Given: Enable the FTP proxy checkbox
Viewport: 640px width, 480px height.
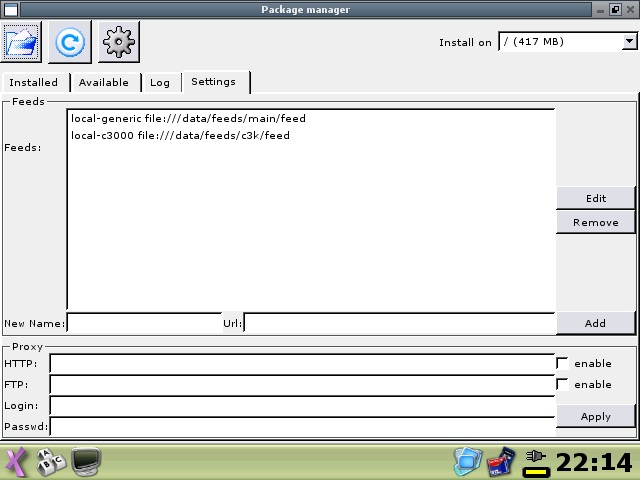Looking at the screenshot, I should (563, 385).
